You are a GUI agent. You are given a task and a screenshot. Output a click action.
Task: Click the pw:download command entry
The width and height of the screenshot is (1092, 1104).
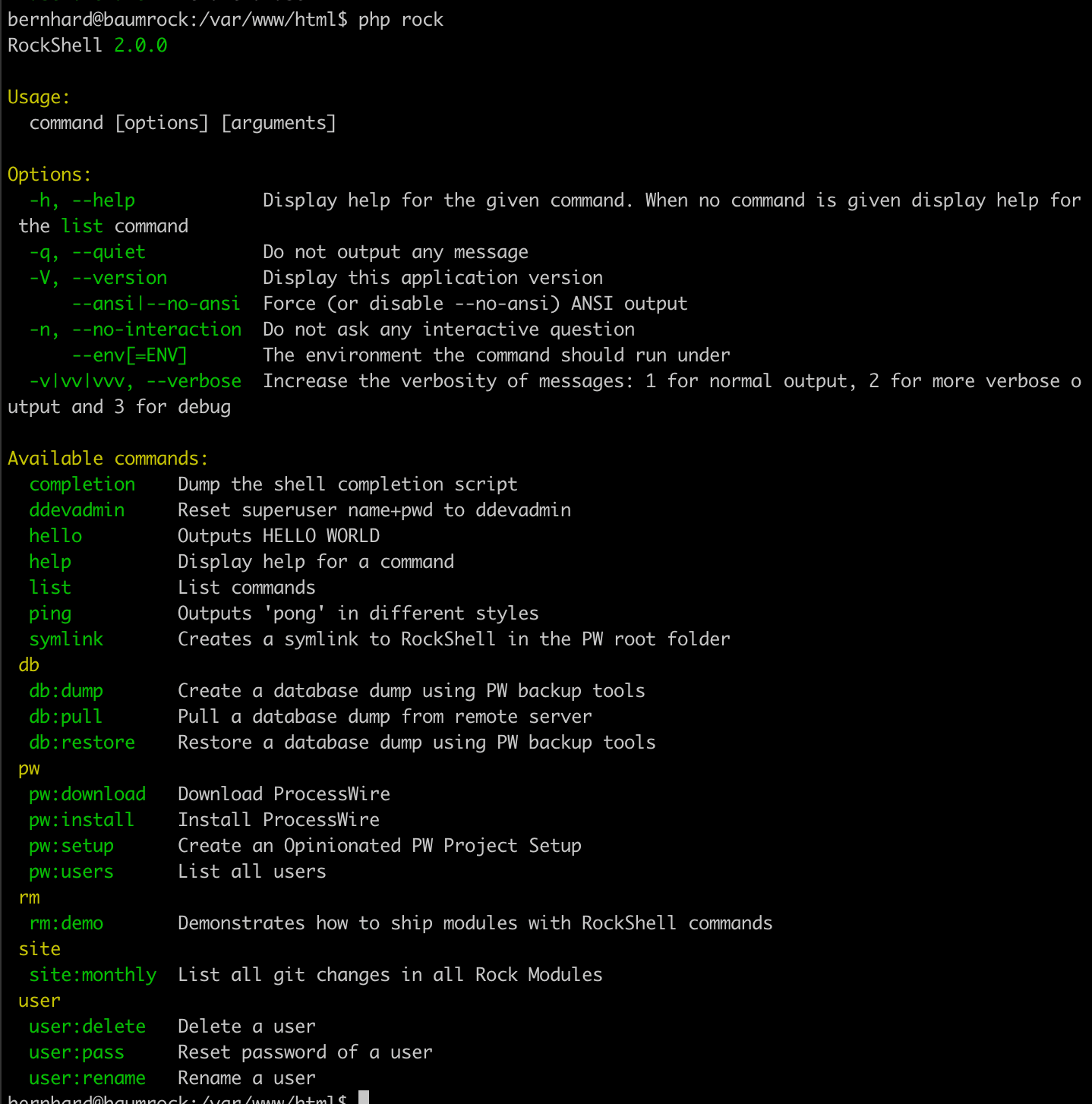87,793
